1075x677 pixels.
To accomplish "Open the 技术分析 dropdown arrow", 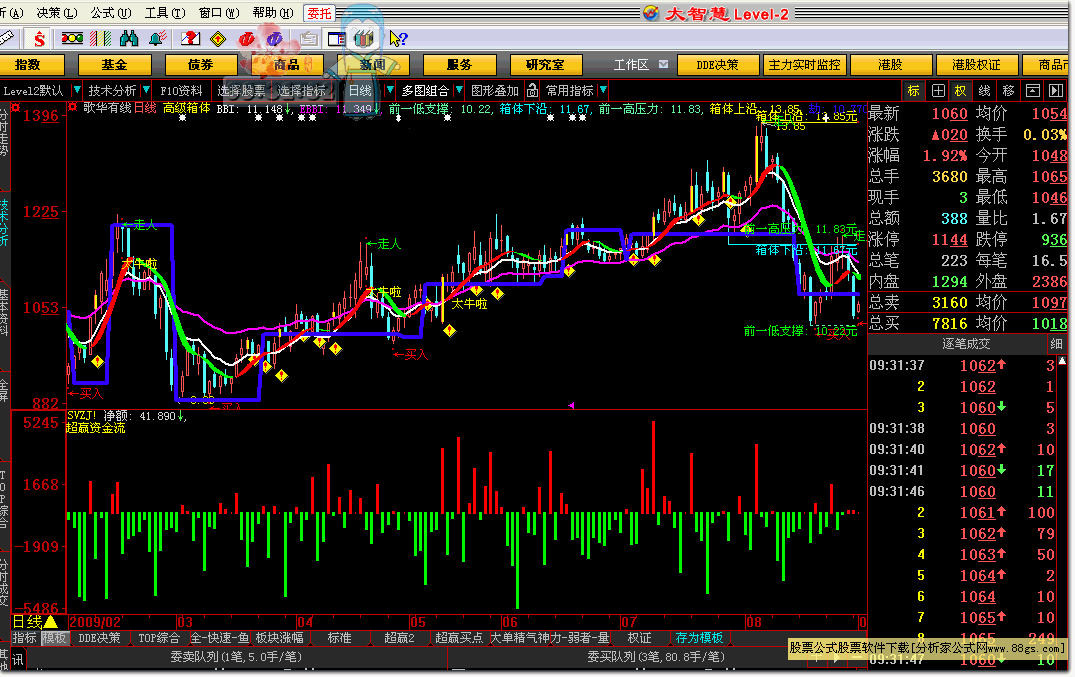I will point(146,90).
